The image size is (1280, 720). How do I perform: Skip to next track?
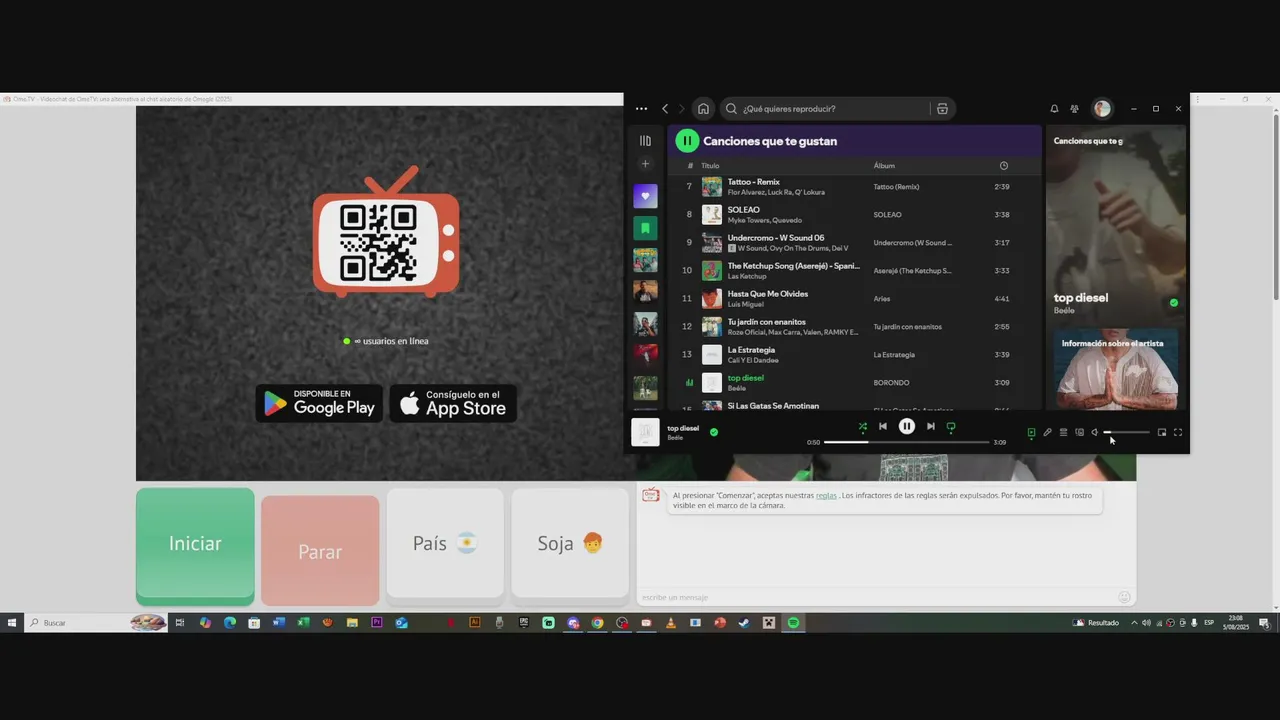tap(931, 426)
